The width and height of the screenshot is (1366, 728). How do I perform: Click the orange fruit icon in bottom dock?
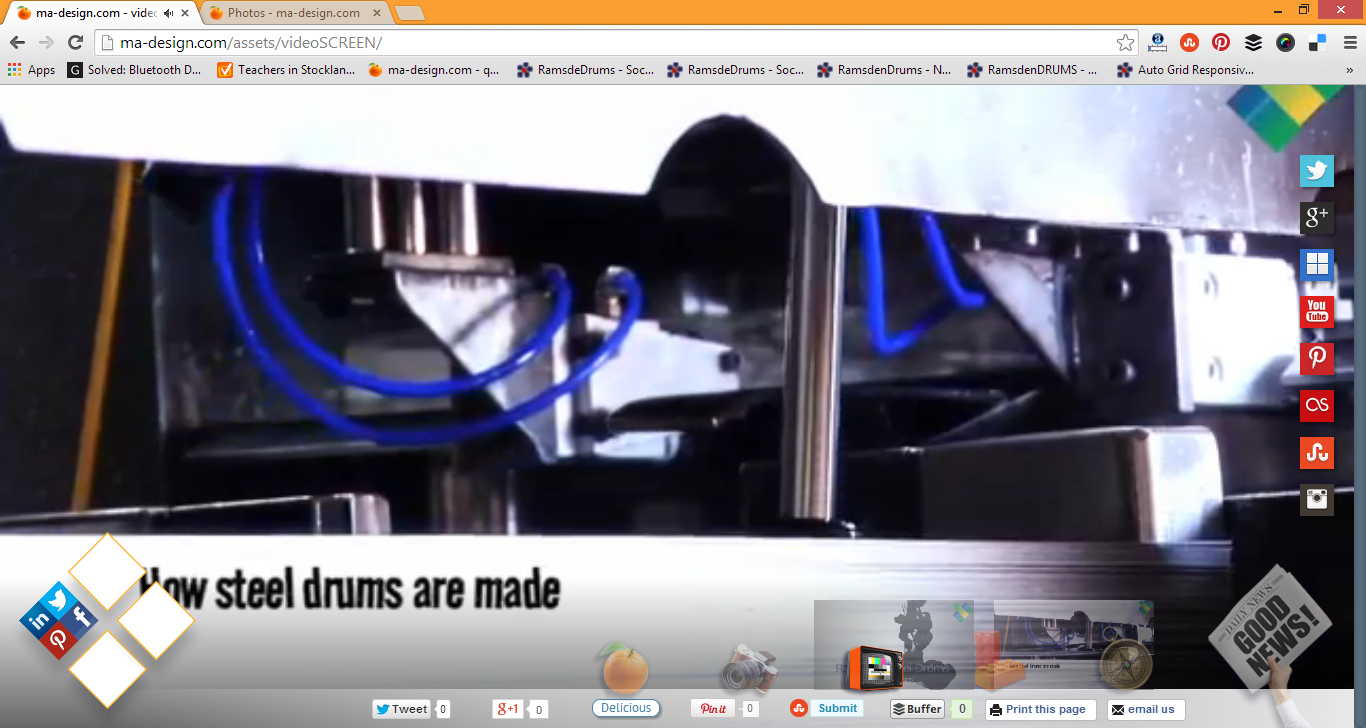[x=625, y=668]
